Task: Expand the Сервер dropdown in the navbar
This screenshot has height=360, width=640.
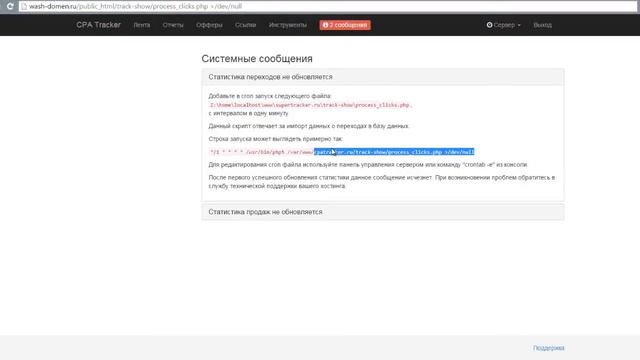Action: point(503,25)
